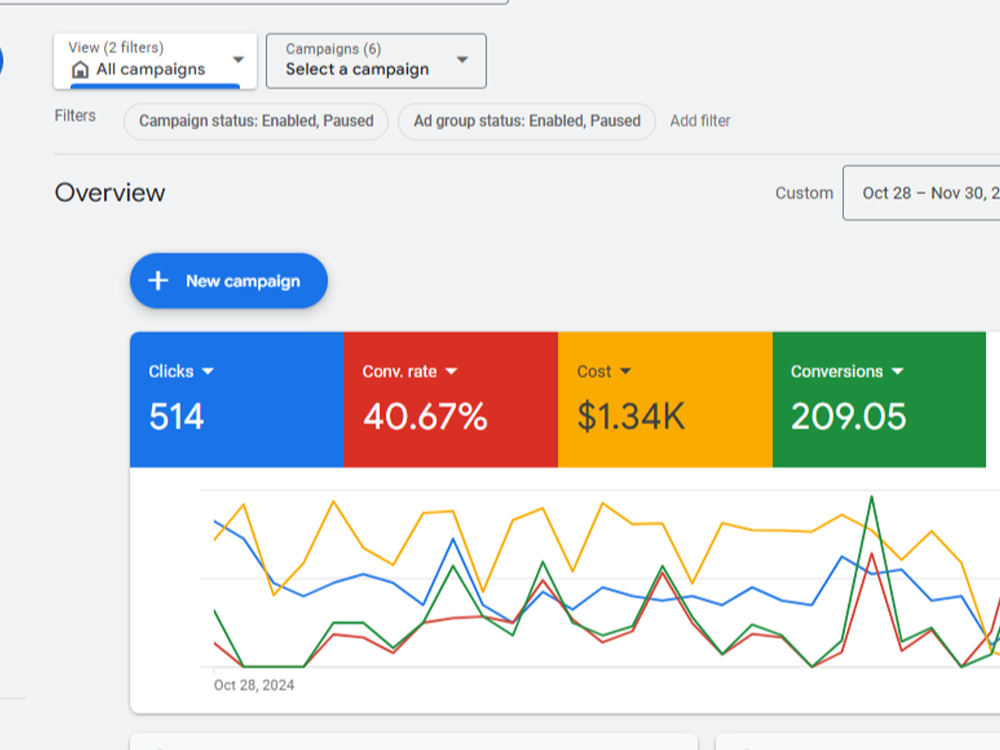Click the Campaign status filter chip
The width and height of the screenshot is (1000, 750).
point(256,121)
